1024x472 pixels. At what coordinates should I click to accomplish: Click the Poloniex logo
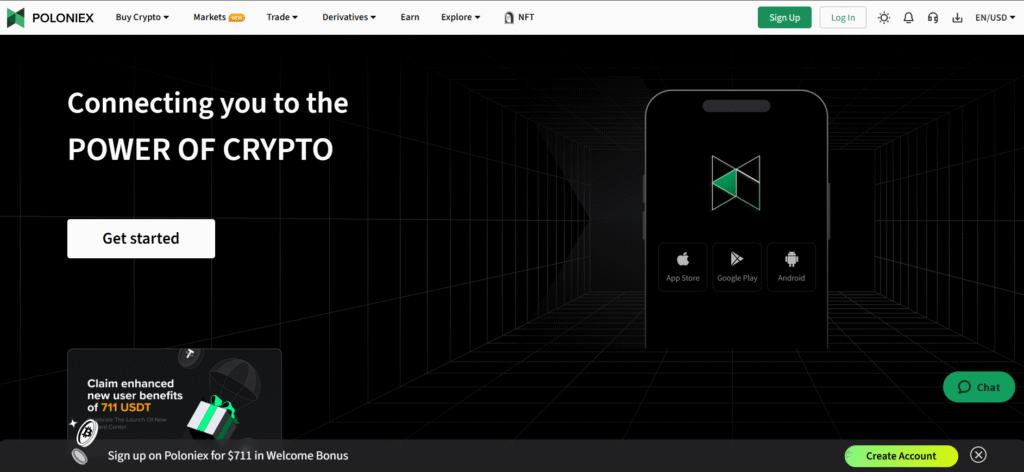tap(50, 18)
